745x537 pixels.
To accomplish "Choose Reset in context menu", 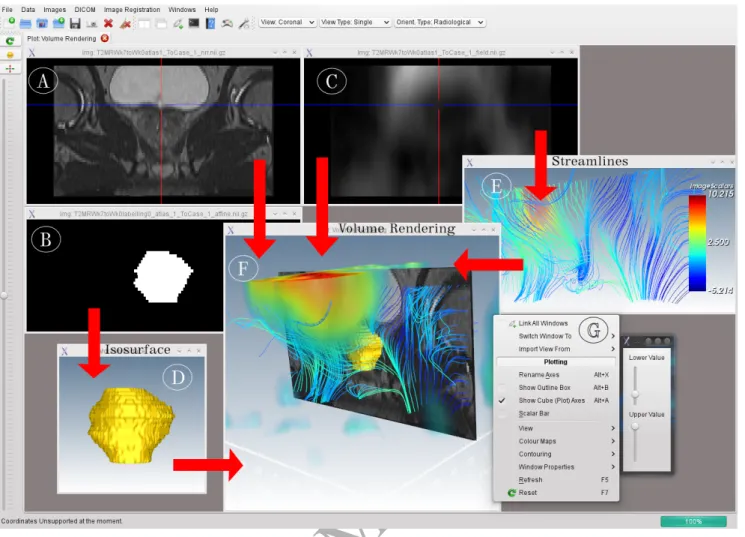I will [x=556, y=493].
